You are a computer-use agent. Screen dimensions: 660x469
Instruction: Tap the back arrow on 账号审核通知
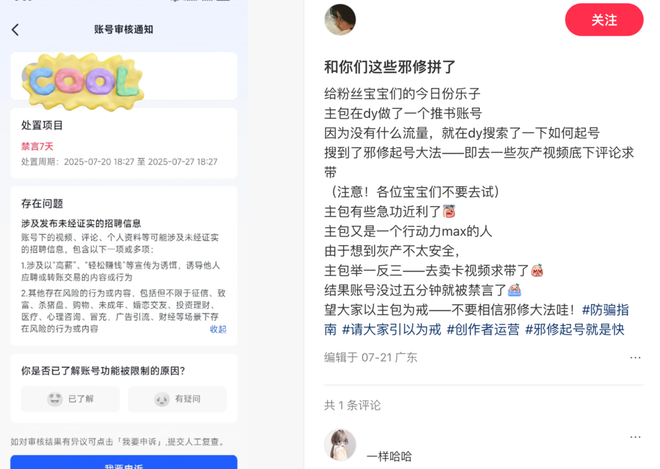[16, 29]
